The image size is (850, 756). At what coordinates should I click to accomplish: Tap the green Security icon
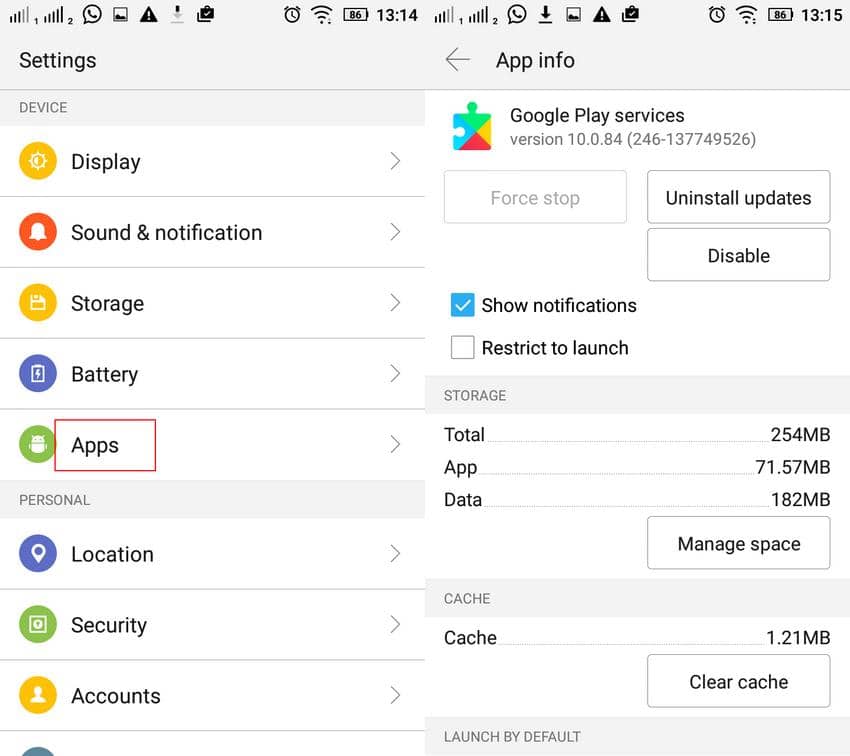(37, 625)
